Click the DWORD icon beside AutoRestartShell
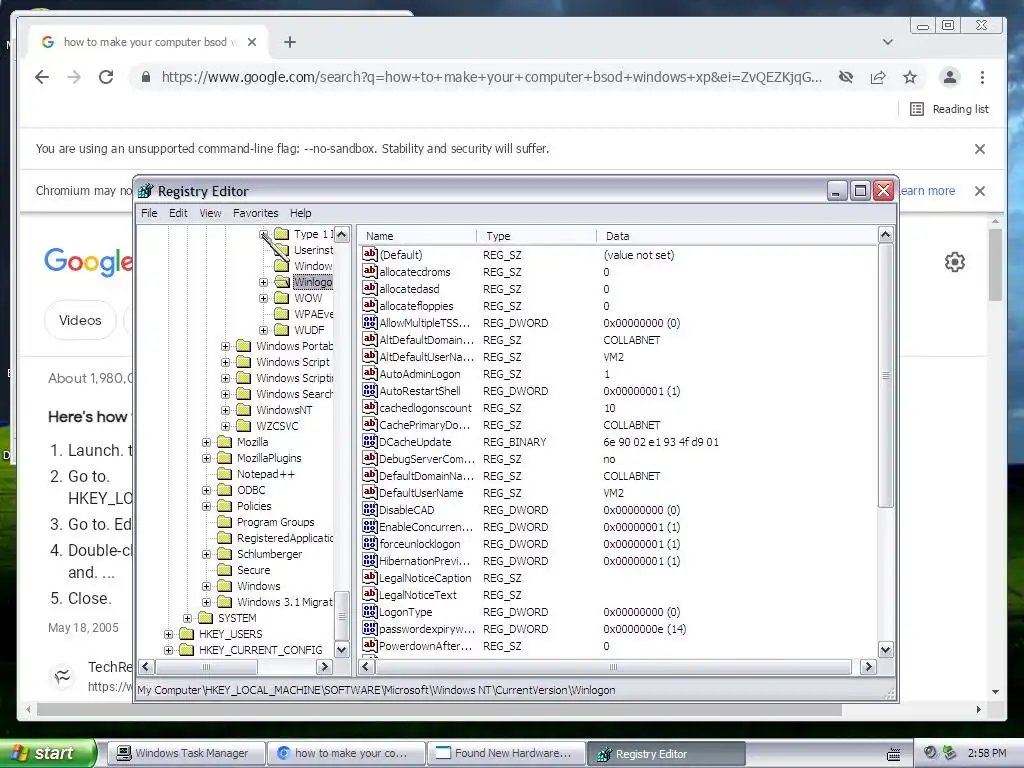 pyautogui.click(x=370, y=390)
